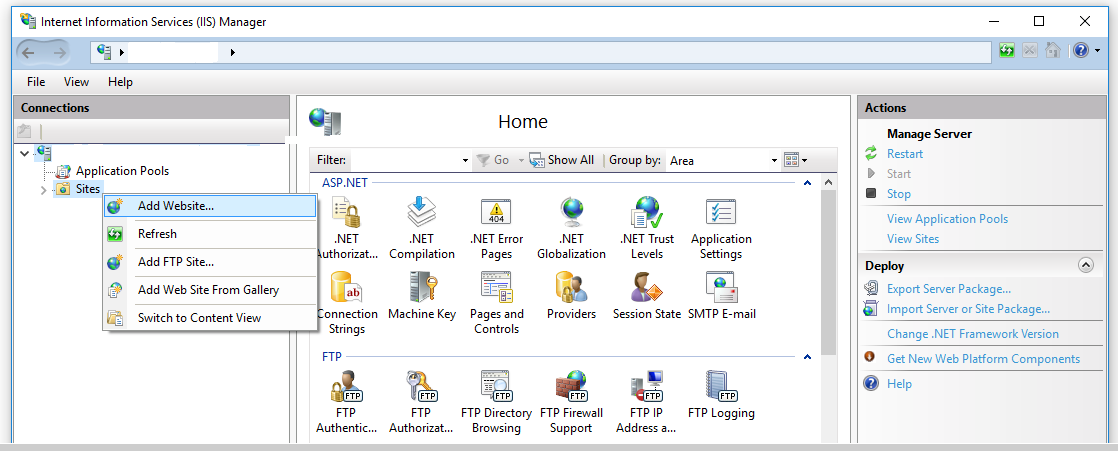Click View Application Pools link

(948, 219)
